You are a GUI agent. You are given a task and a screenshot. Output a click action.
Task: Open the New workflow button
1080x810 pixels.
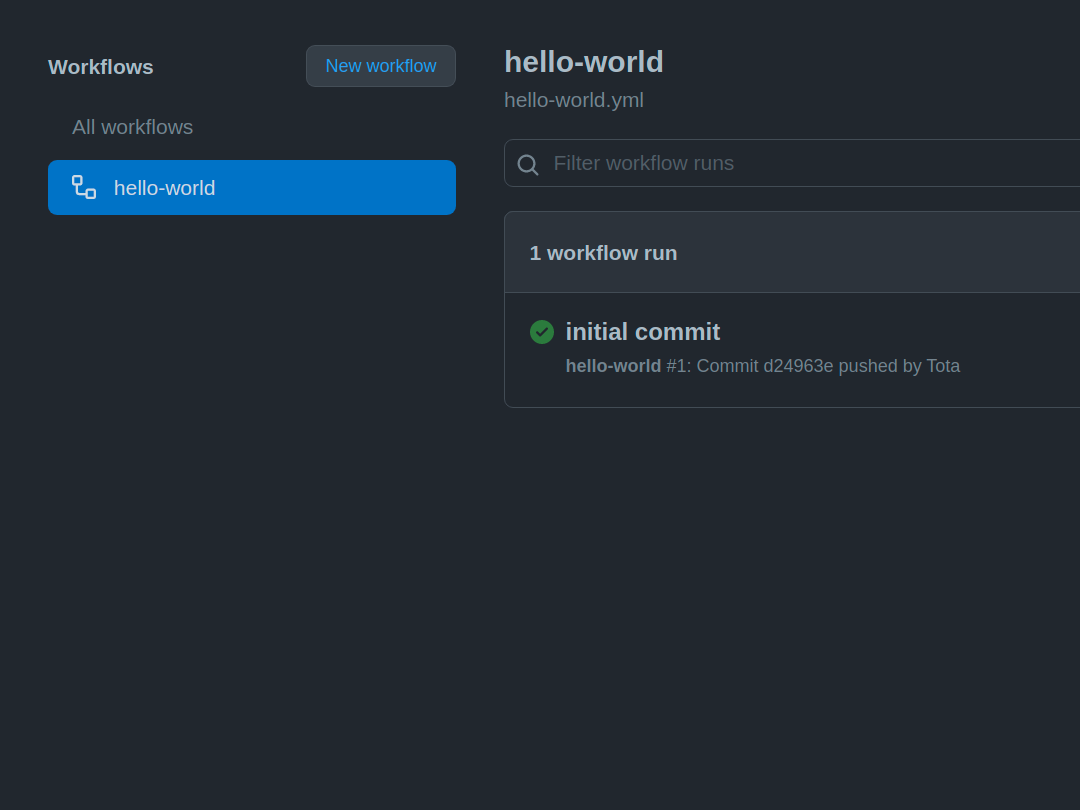[x=380, y=66]
